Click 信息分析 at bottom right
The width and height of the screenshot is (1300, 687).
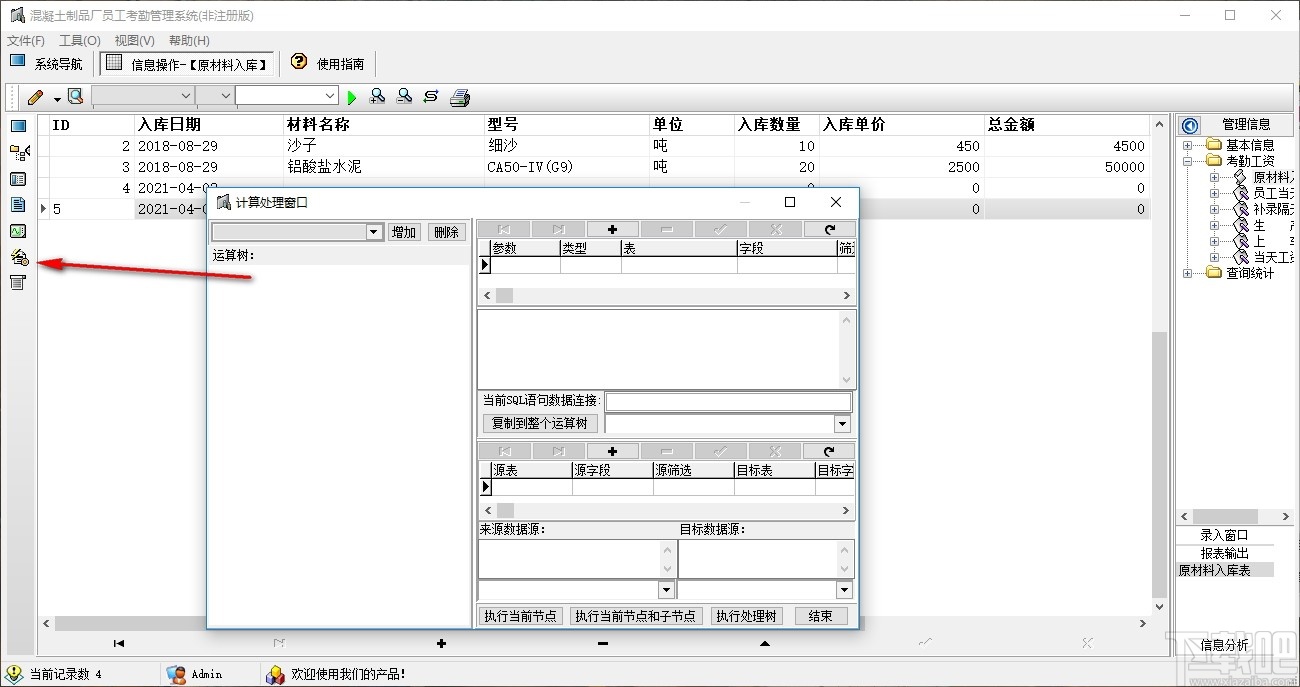coord(1224,645)
